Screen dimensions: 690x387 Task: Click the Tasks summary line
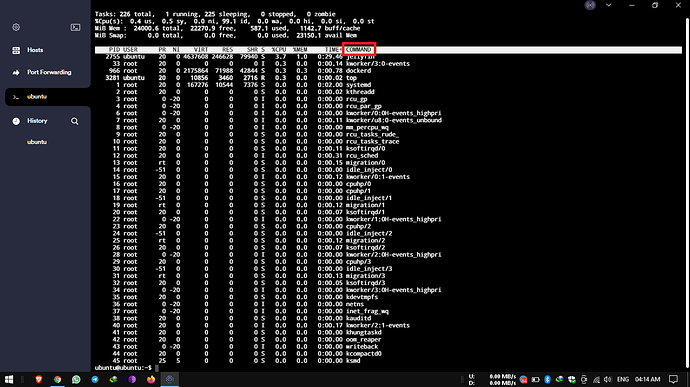point(215,14)
